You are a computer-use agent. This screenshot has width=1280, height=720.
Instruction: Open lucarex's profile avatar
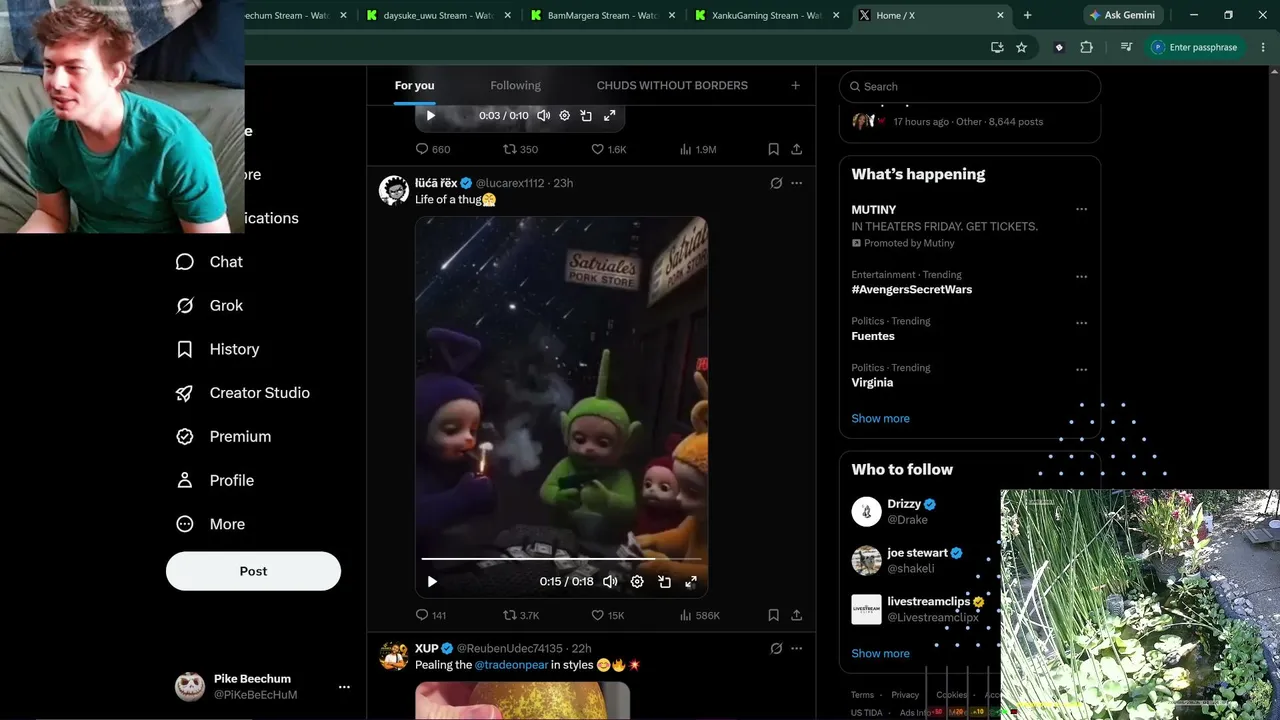[394, 190]
